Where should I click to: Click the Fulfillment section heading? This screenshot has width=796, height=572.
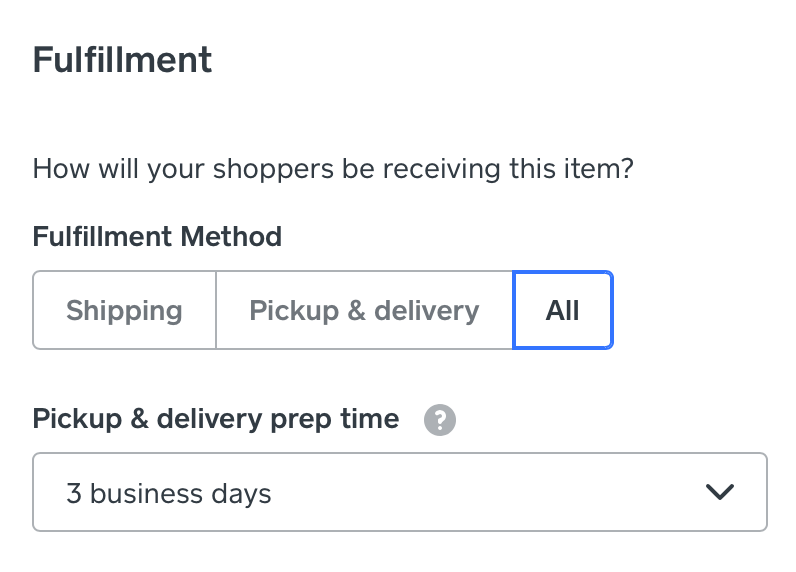pyautogui.click(x=122, y=60)
